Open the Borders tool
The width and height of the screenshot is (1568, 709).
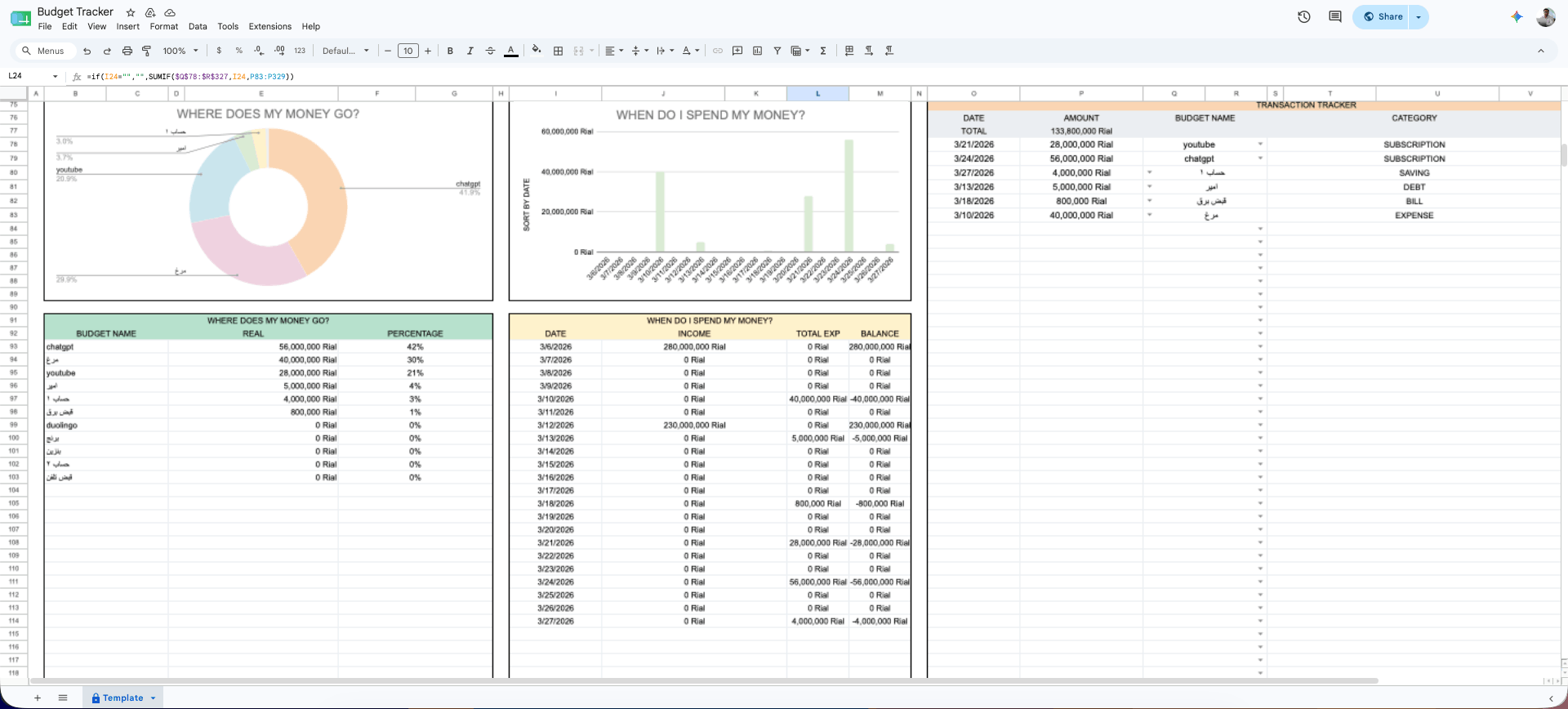[559, 51]
